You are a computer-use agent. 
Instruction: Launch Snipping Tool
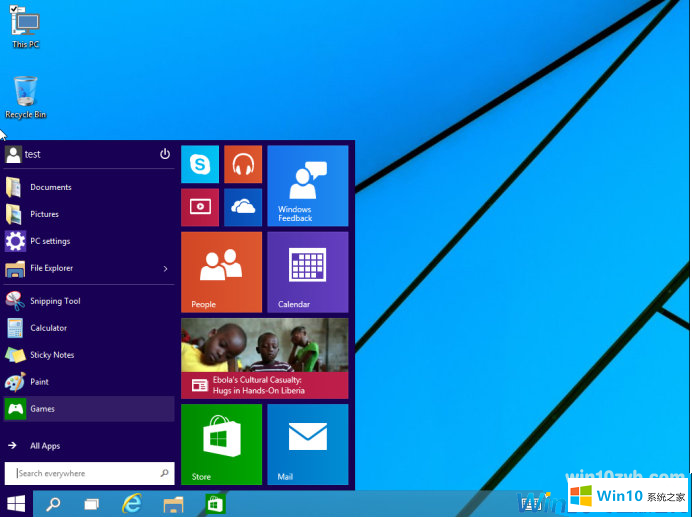click(89, 301)
